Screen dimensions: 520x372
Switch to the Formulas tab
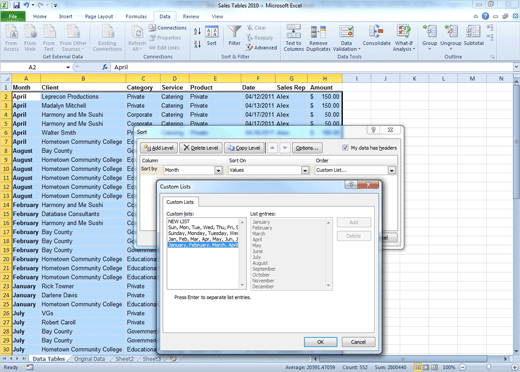pos(136,16)
